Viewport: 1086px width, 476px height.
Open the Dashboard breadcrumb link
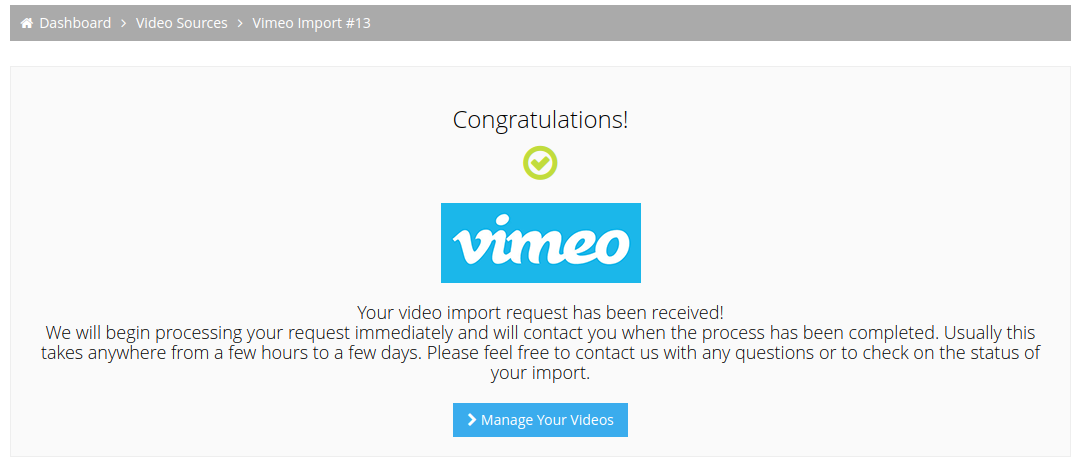click(75, 24)
